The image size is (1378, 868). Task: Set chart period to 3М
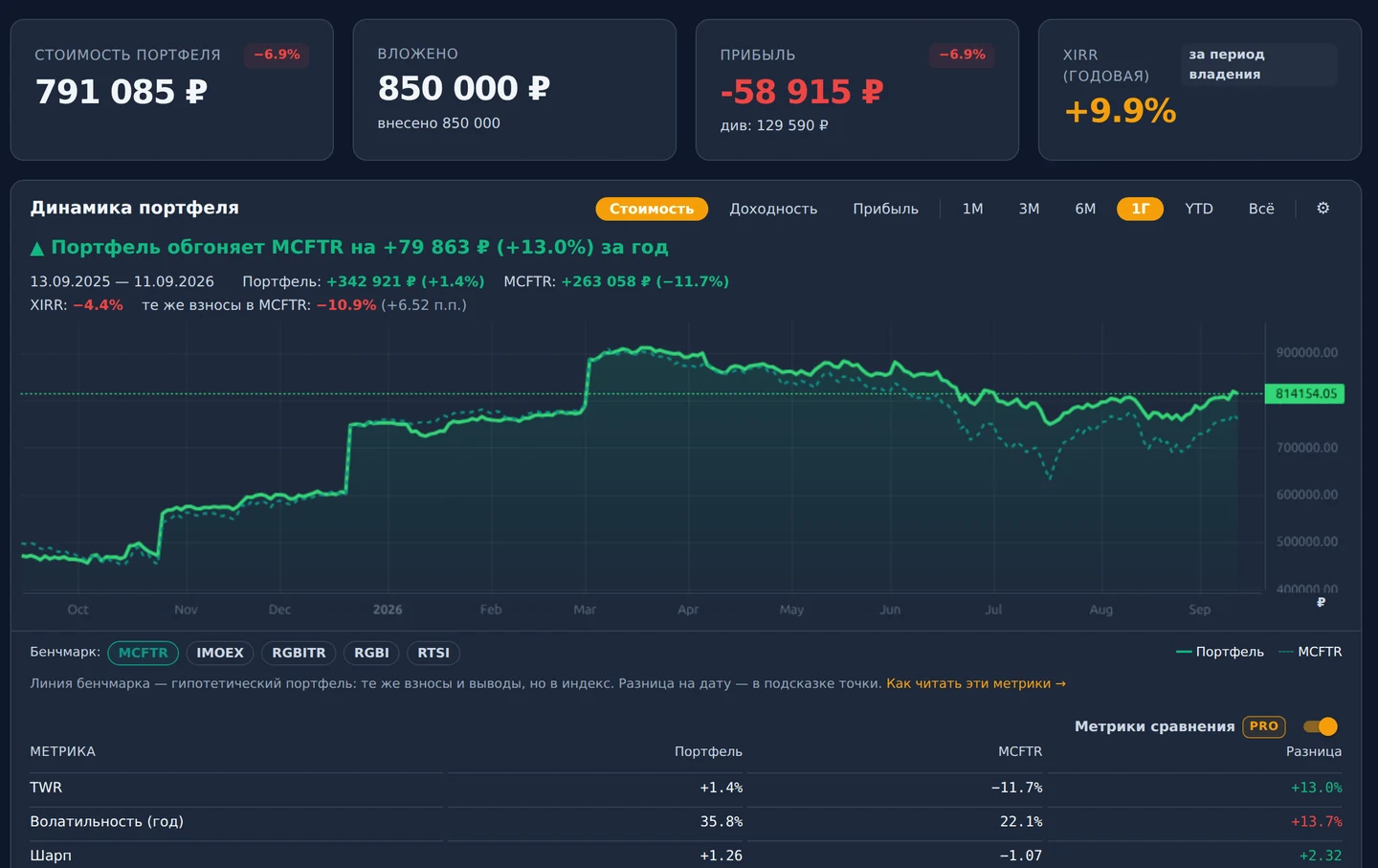coord(1029,209)
